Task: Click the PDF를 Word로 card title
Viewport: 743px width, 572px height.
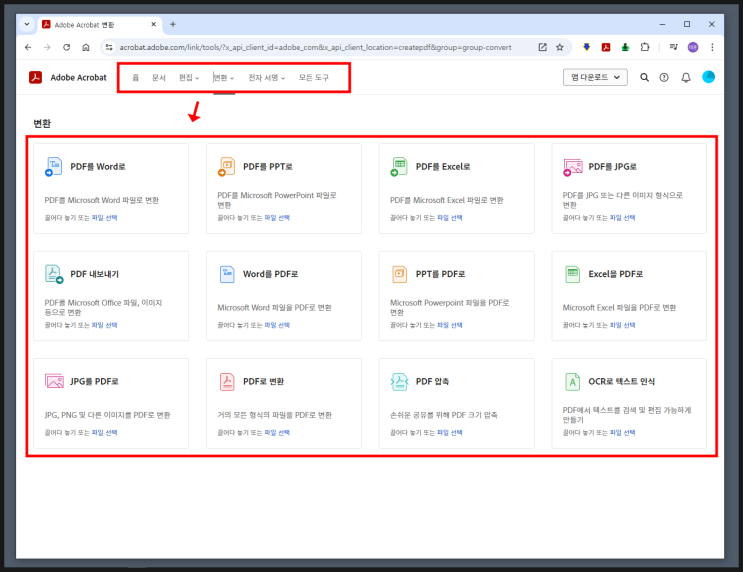Action: click(x=98, y=167)
